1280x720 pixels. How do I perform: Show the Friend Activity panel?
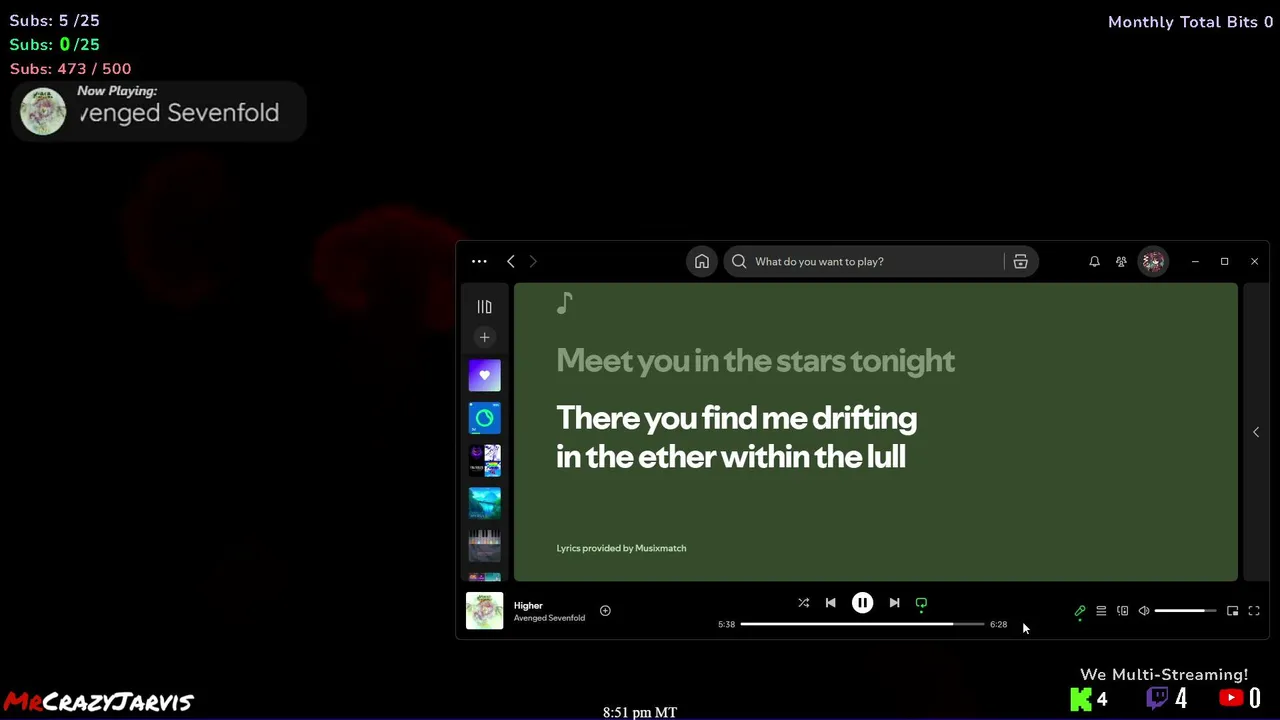coord(1121,262)
